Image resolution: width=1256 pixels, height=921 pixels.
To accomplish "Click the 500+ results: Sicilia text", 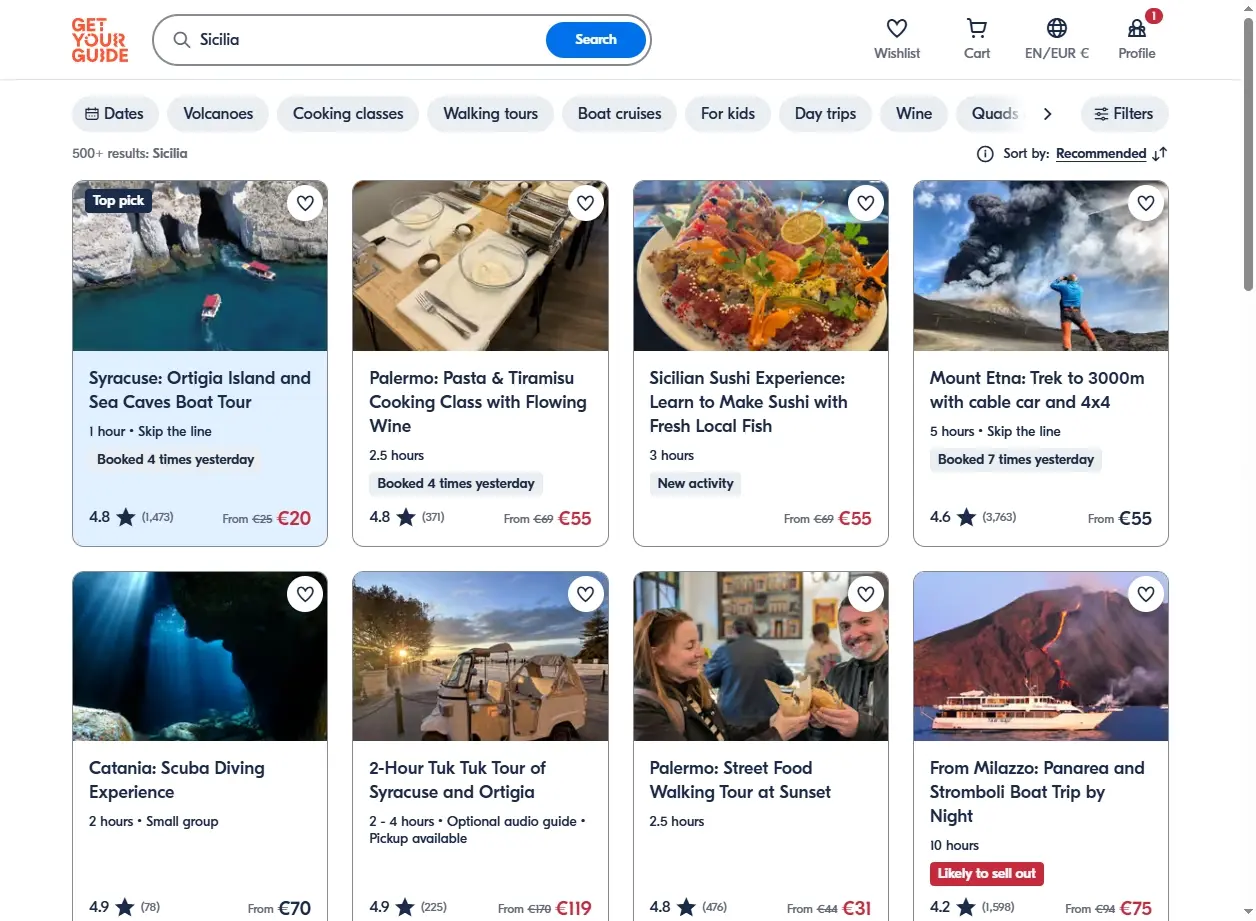I will [130, 154].
